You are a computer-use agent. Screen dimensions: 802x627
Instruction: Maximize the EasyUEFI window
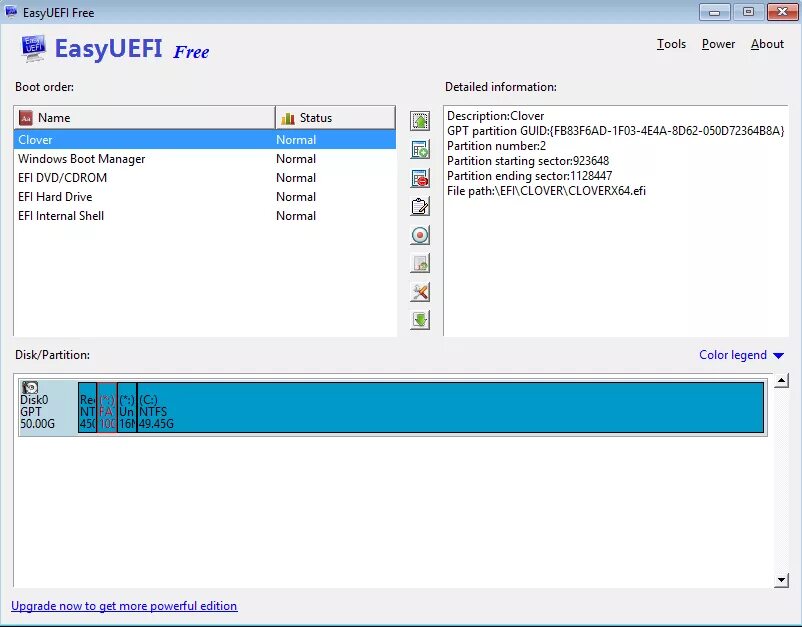pos(748,12)
